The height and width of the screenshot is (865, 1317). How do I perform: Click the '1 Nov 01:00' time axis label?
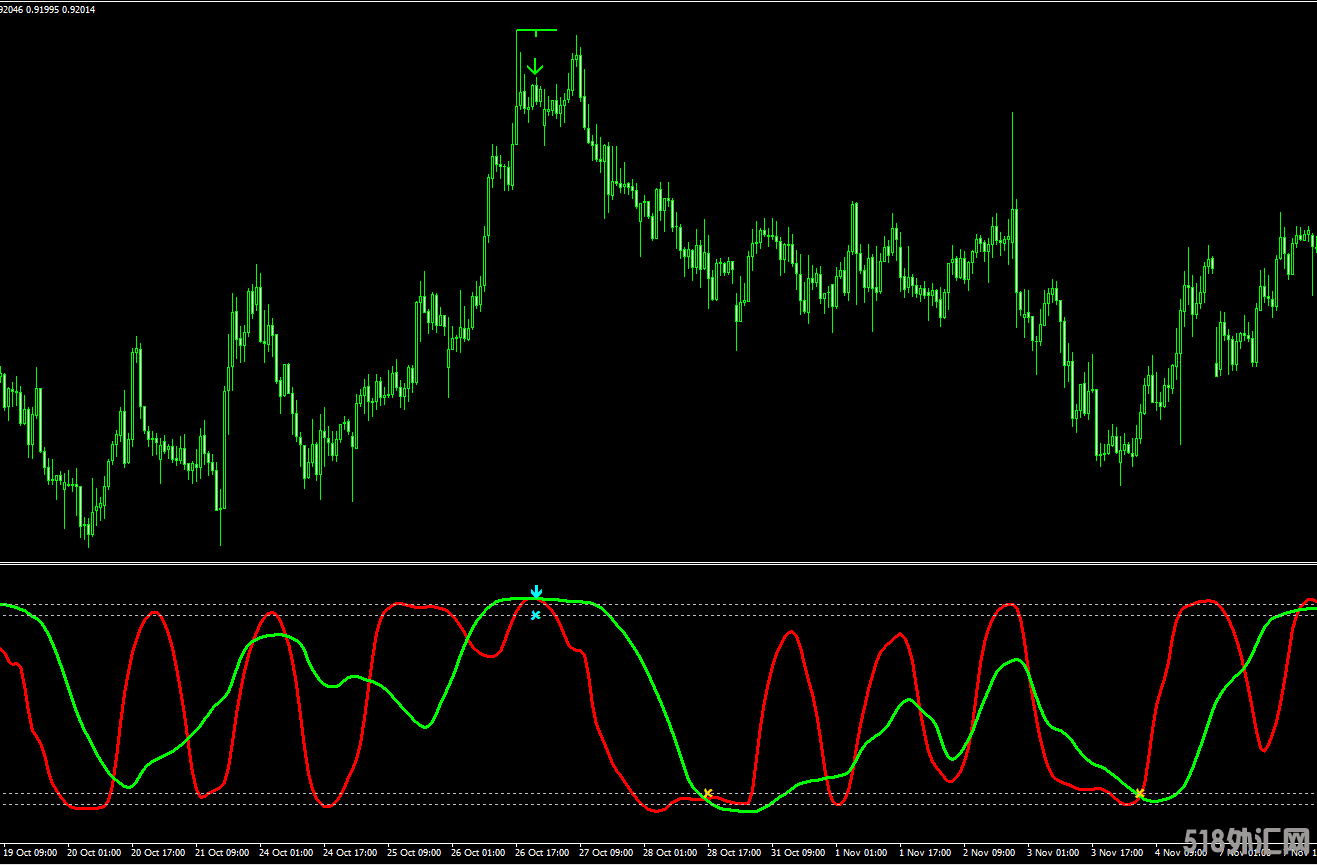click(x=861, y=853)
